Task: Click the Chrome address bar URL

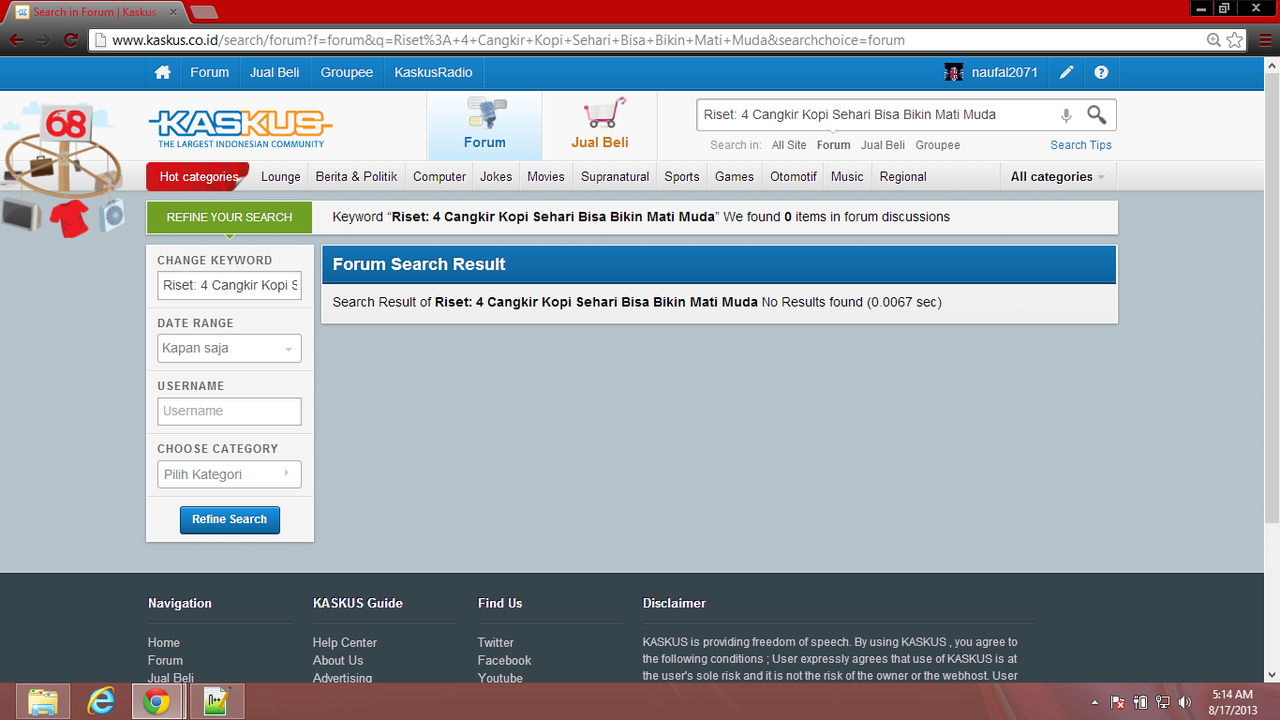Action: pos(508,40)
